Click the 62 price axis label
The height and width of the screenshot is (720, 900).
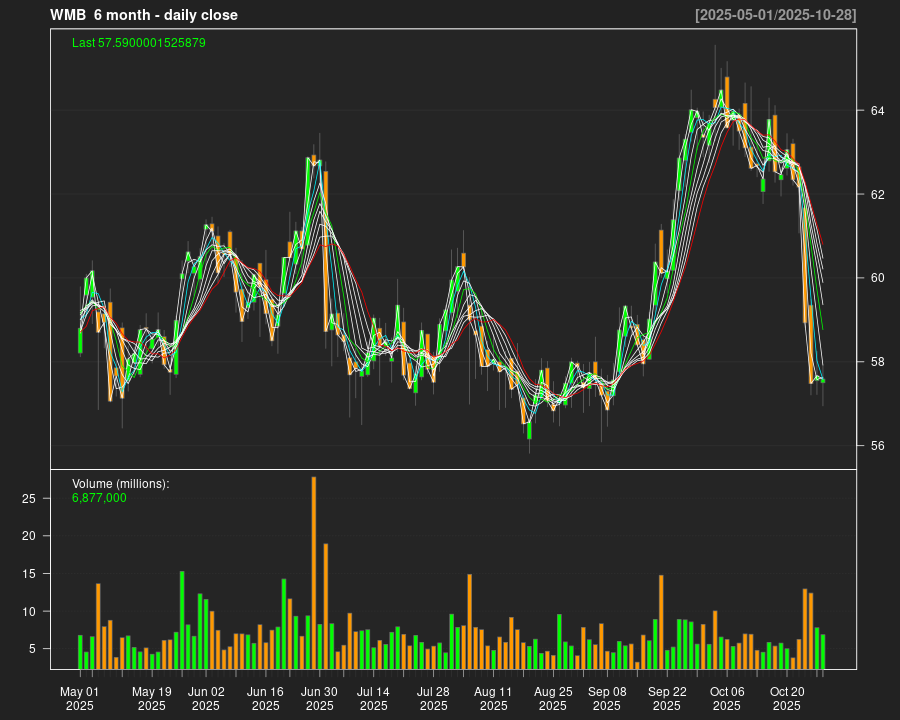click(877, 194)
